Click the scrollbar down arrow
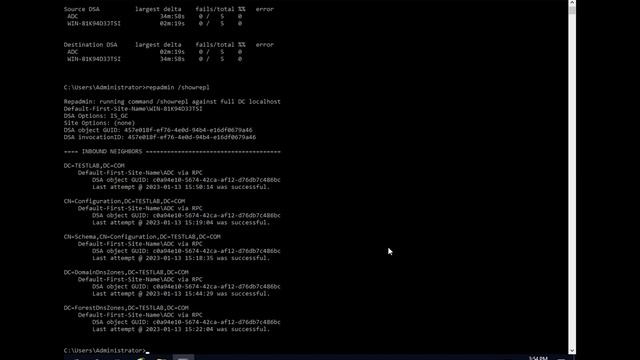Viewport: 640px width, 360px height. pyautogui.click(x=572, y=351)
